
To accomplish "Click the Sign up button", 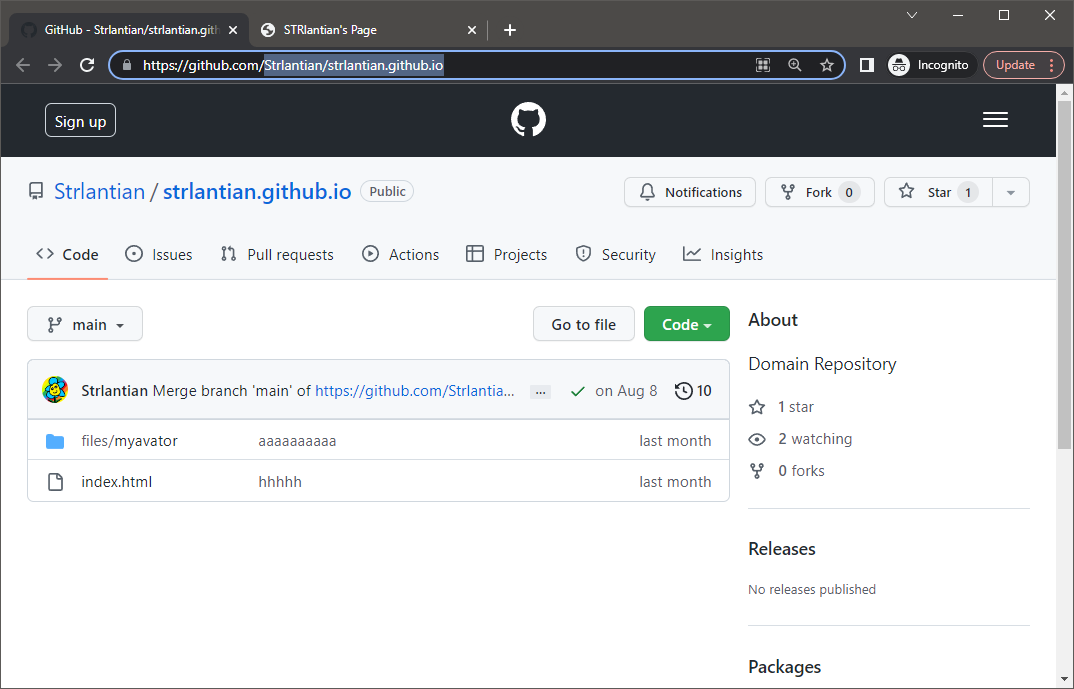I will coord(80,121).
